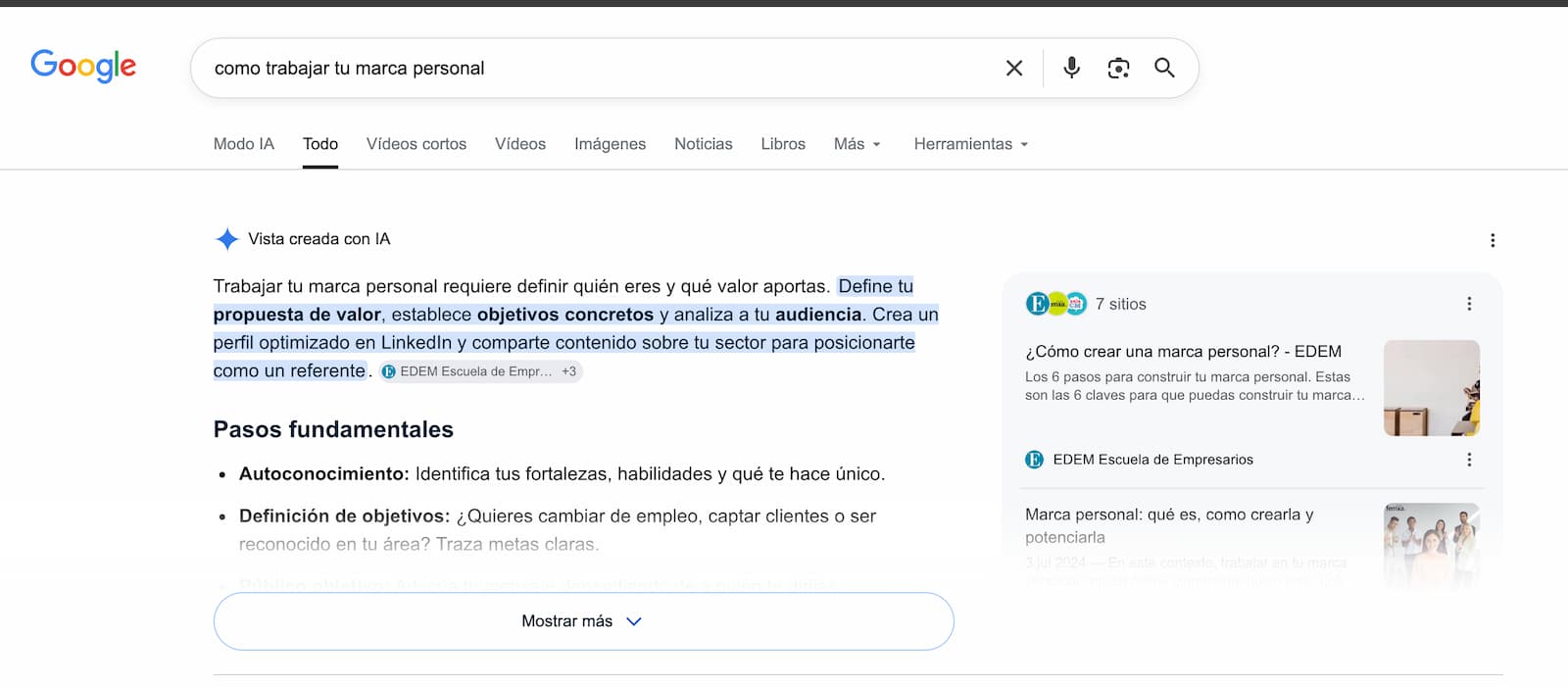Switch to Modo IA tab

click(244, 144)
